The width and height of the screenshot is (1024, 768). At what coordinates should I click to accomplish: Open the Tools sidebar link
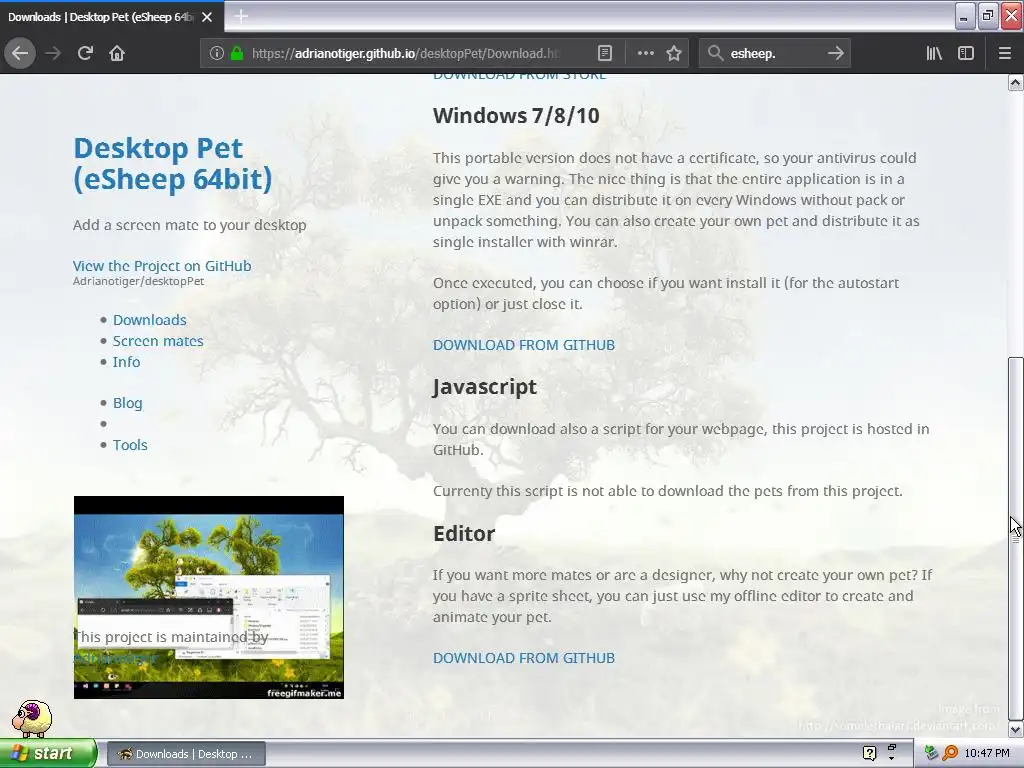[x=130, y=445]
